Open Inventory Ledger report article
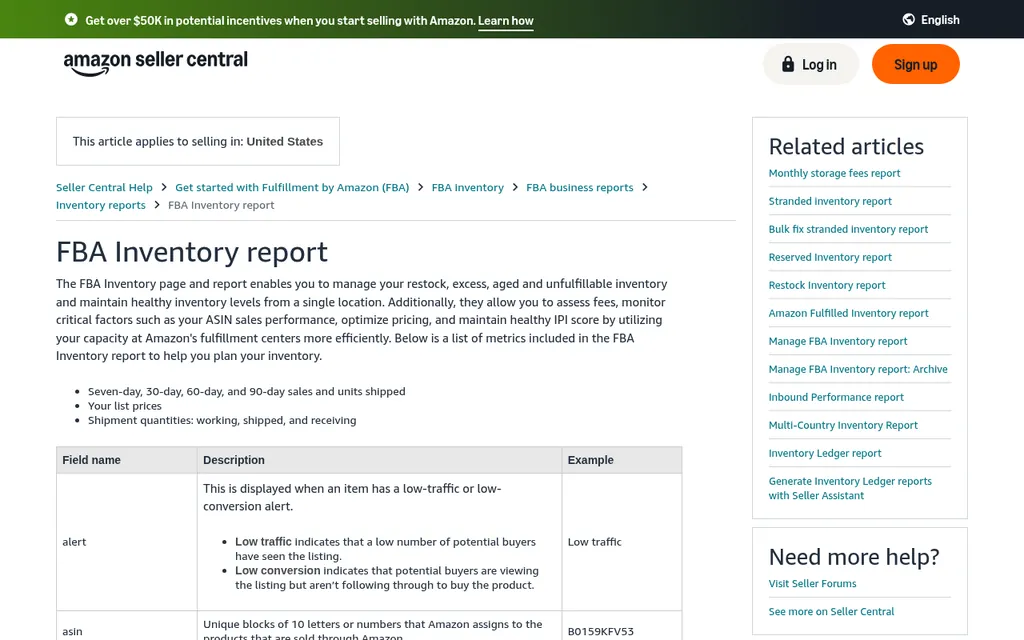The width and height of the screenshot is (1024, 640). [x=824, y=454]
